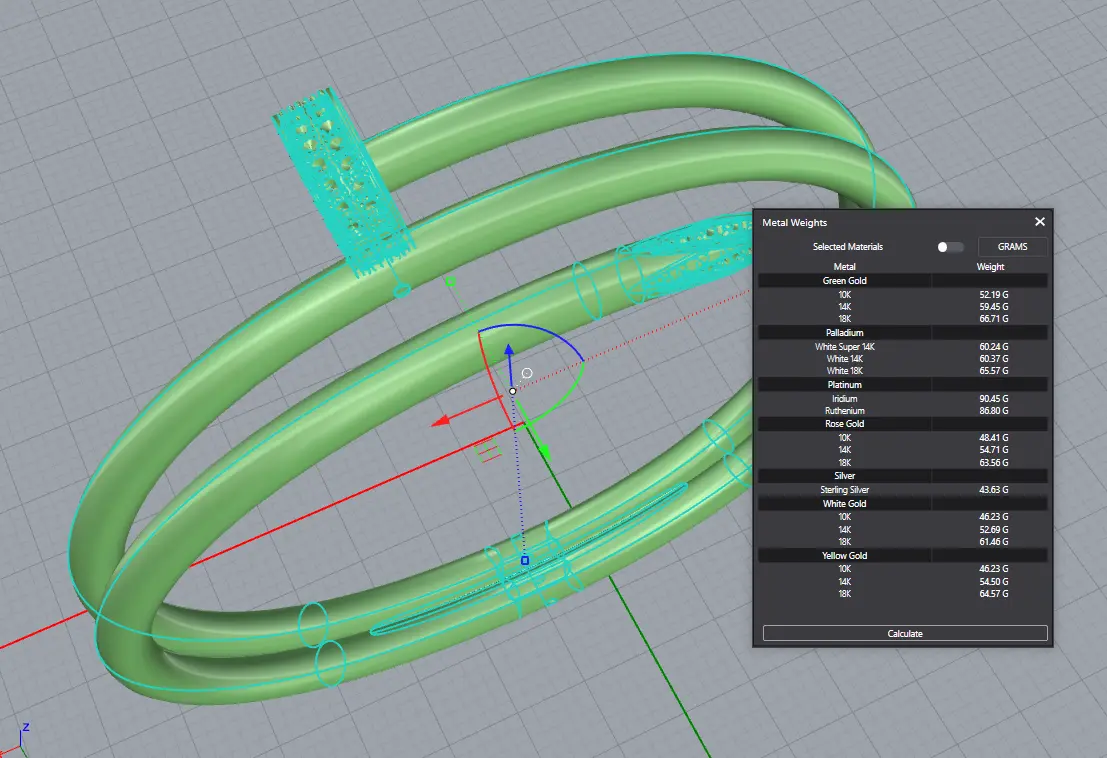Select the Sterling Silver row
Screen dimensions: 1107x758
844,490
